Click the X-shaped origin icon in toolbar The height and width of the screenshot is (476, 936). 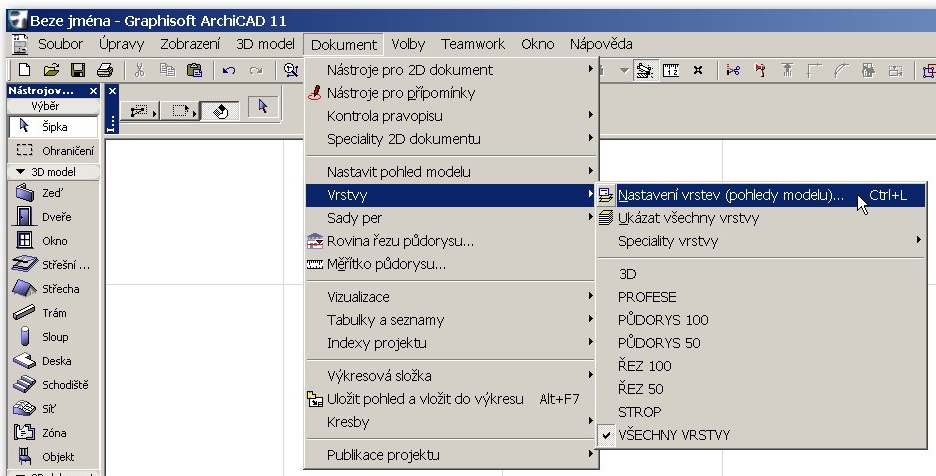pyautogui.click(x=698, y=70)
